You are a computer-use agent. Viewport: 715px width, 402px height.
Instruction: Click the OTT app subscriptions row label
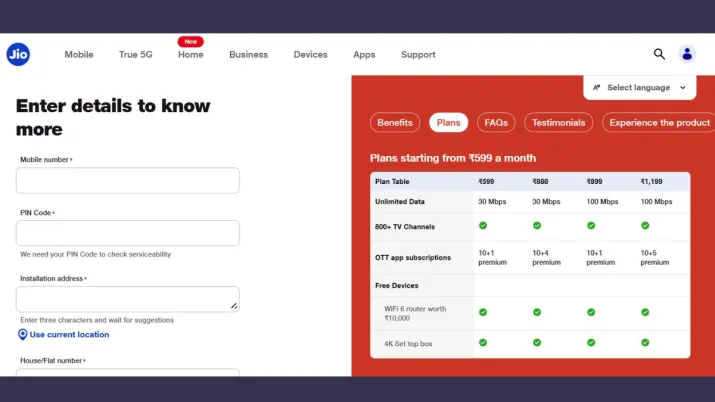(413, 258)
